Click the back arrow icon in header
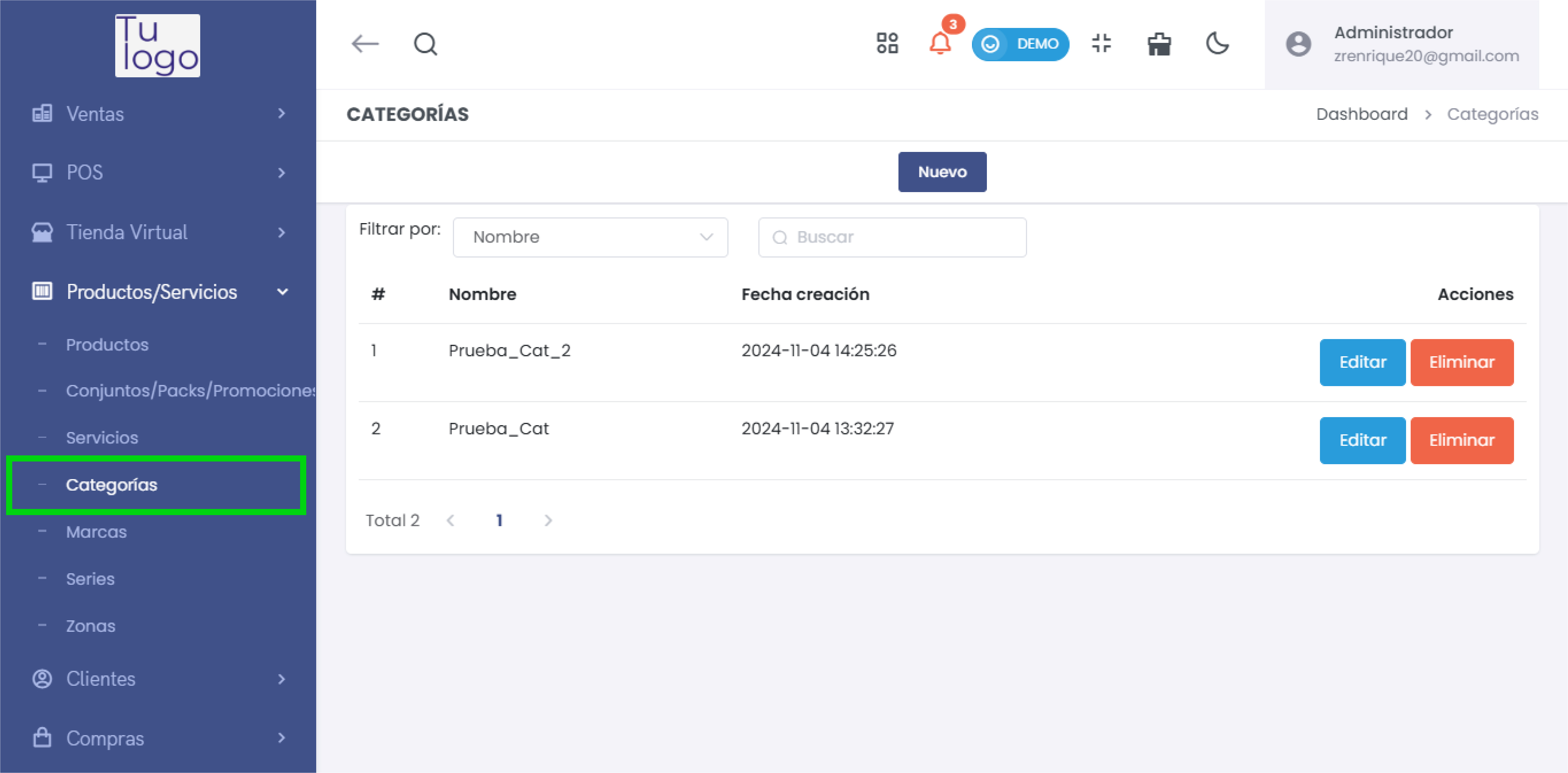1568x773 pixels. coord(365,44)
